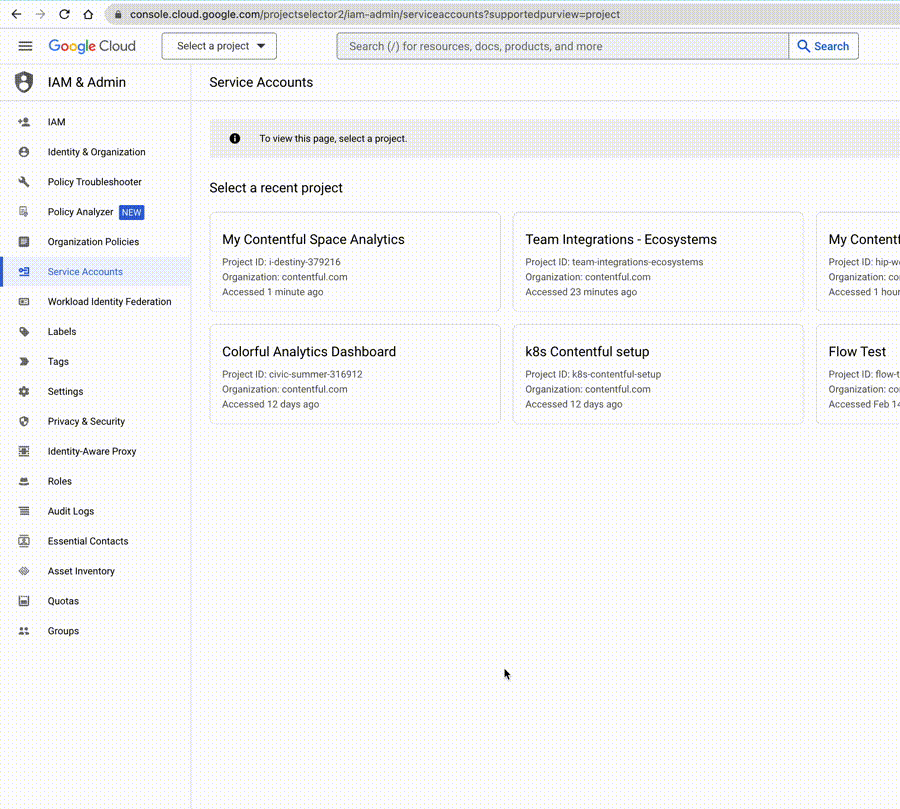Image resolution: width=900 pixels, height=809 pixels.
Task: Open Audit Logs in the sidebar
Action: (x=96, y=511)
